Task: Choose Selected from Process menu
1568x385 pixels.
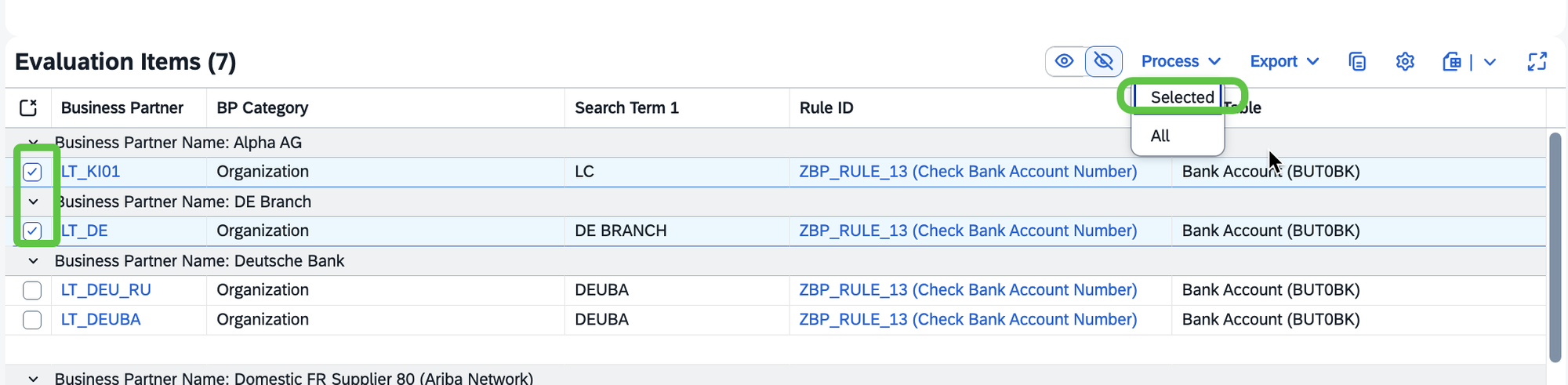Action: pyautogui.click(x=1181, y=97)
